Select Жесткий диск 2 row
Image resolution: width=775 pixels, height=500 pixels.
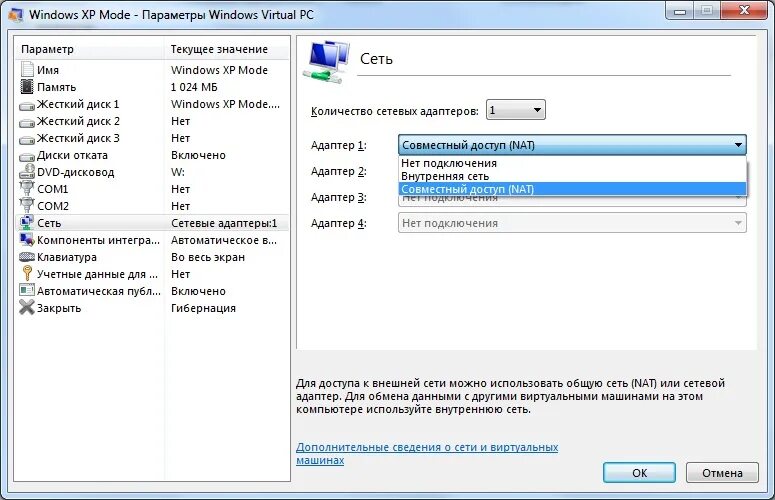(152, 121)
